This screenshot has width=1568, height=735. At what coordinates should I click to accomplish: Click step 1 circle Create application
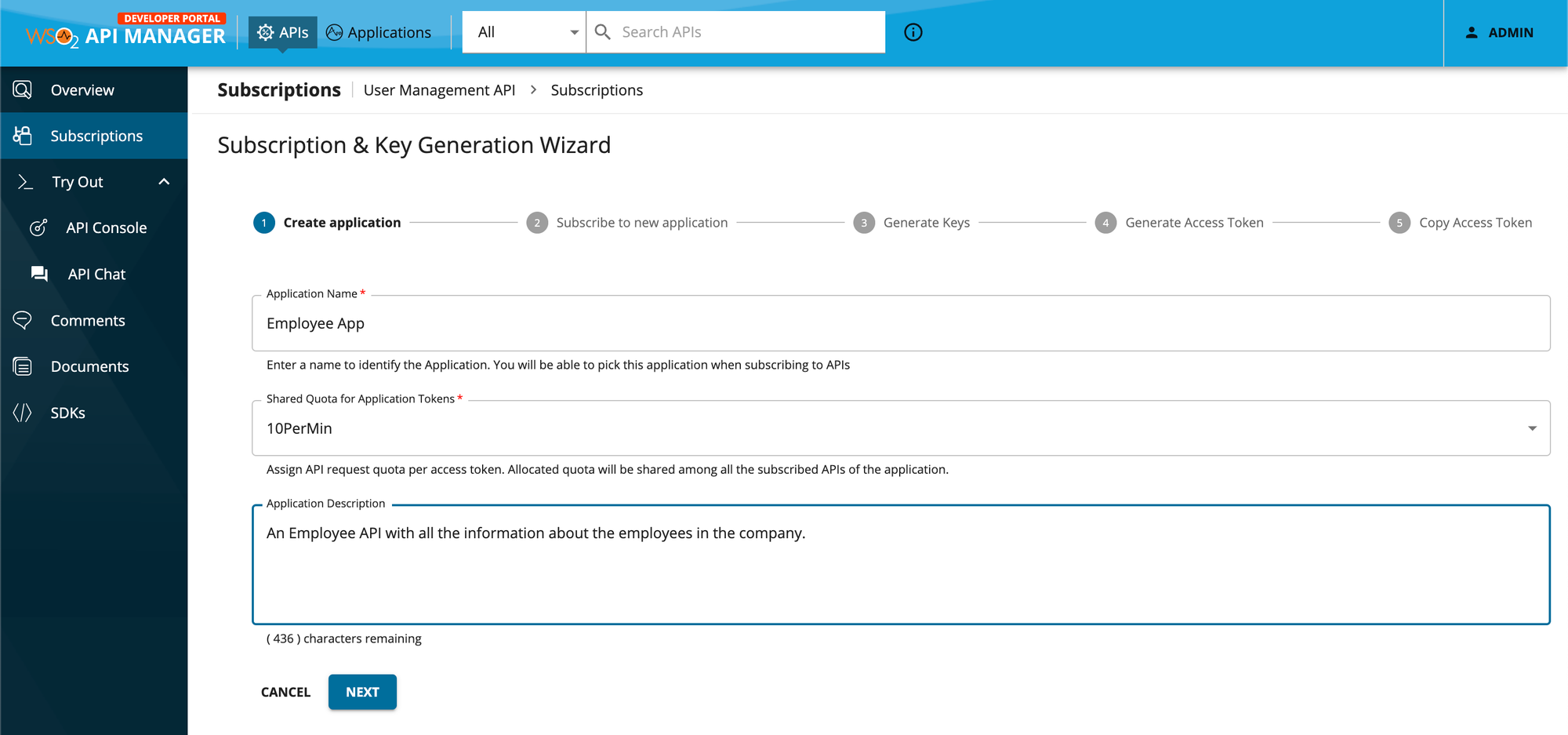(264, 223)
